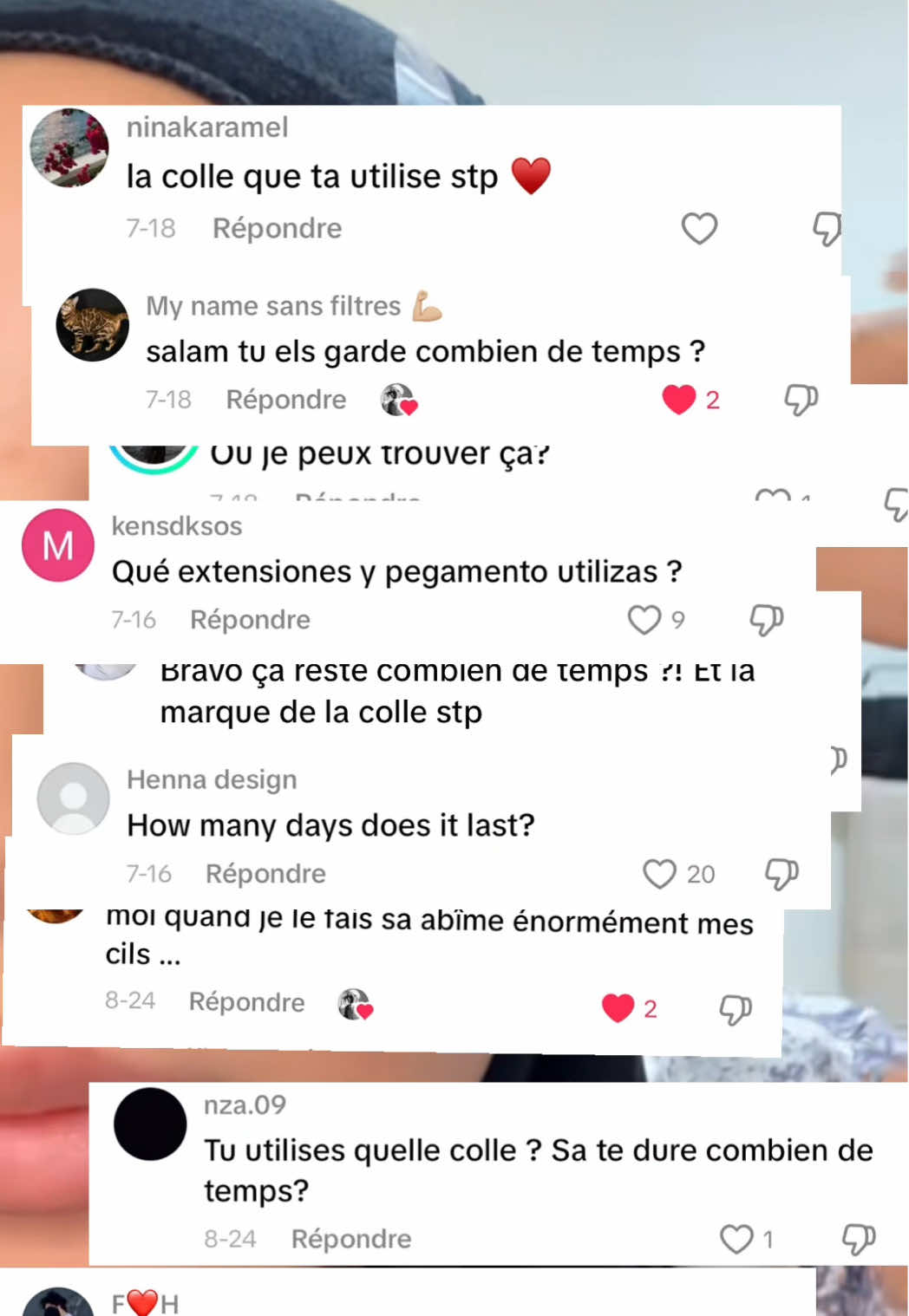Dislike Henna design's "How many days" comment
The image size is (909, 1316).
point(781,874)
